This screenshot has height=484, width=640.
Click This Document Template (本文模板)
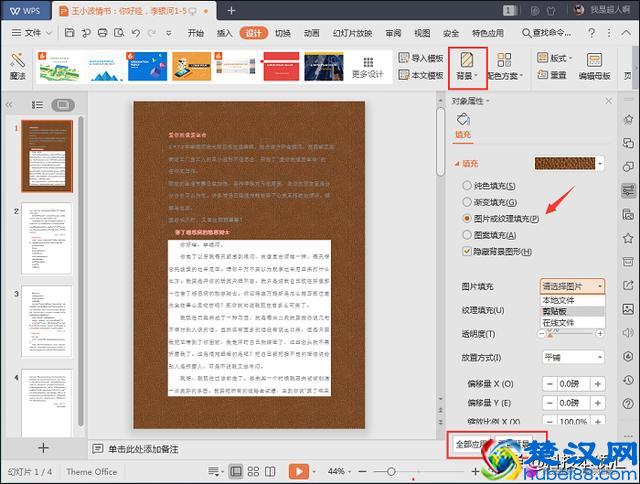tap(421, 75)
